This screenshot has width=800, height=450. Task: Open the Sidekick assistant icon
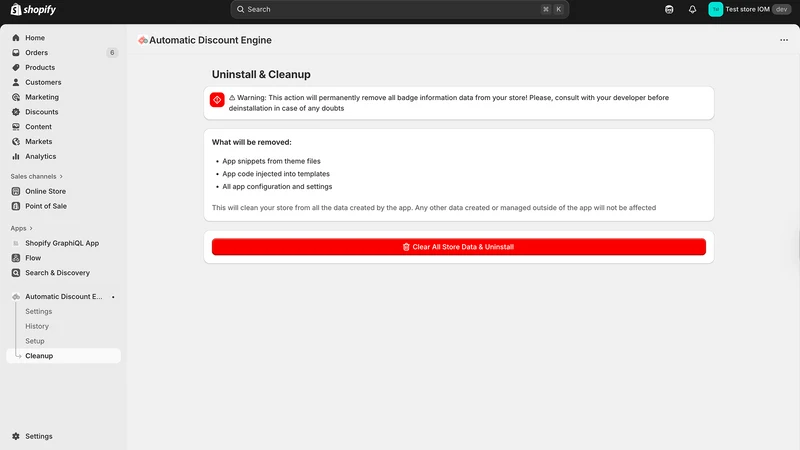point(669,9)
